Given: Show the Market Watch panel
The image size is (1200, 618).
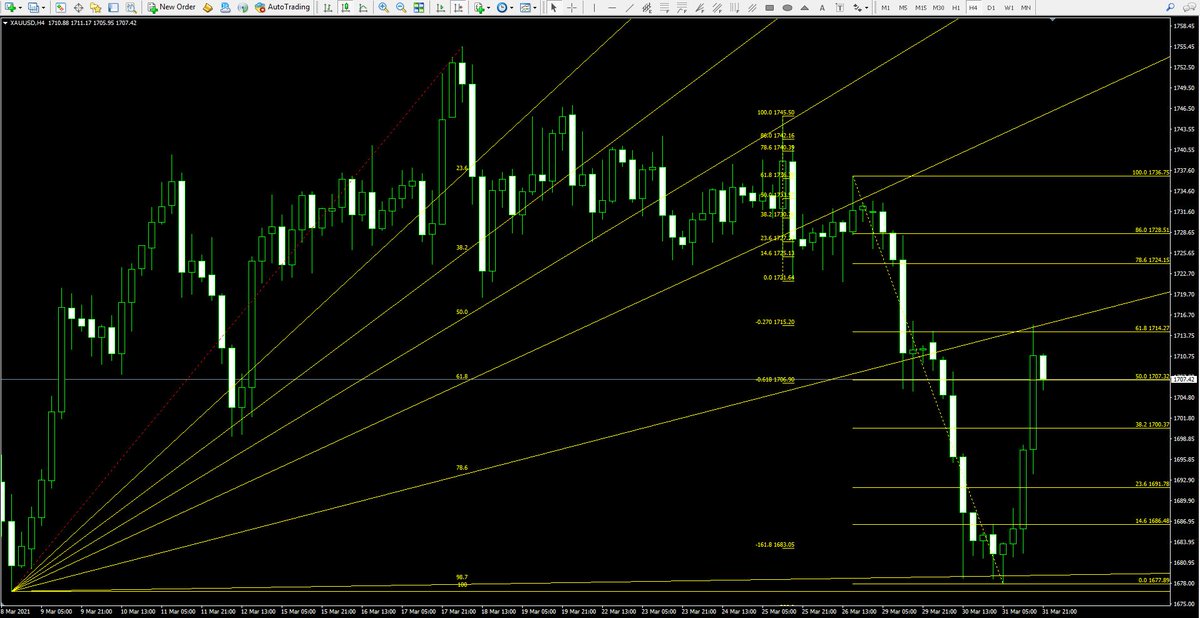Looking at the screenshot, I should tap(59, 7).
